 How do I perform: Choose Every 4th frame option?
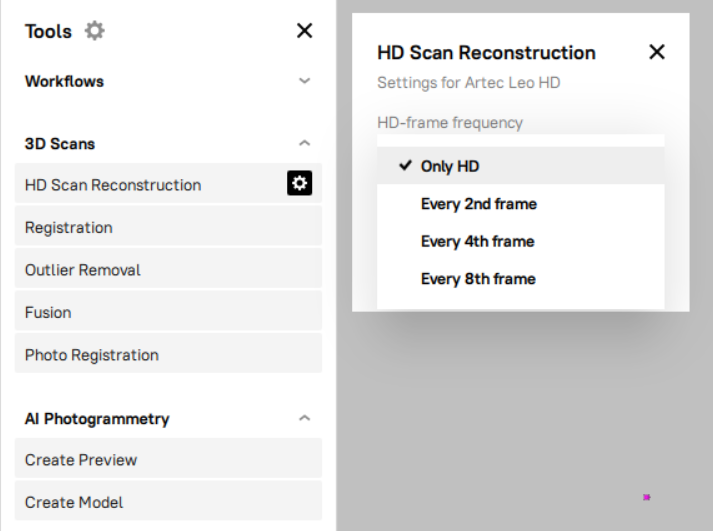521,241
